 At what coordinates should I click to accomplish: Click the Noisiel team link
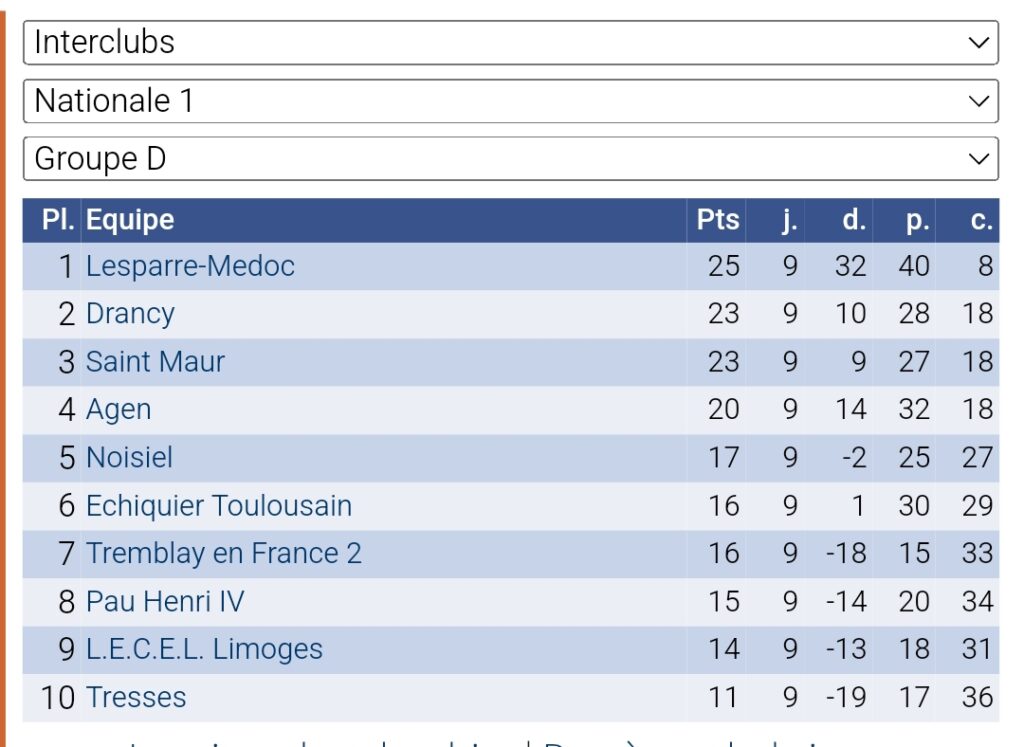129,458
